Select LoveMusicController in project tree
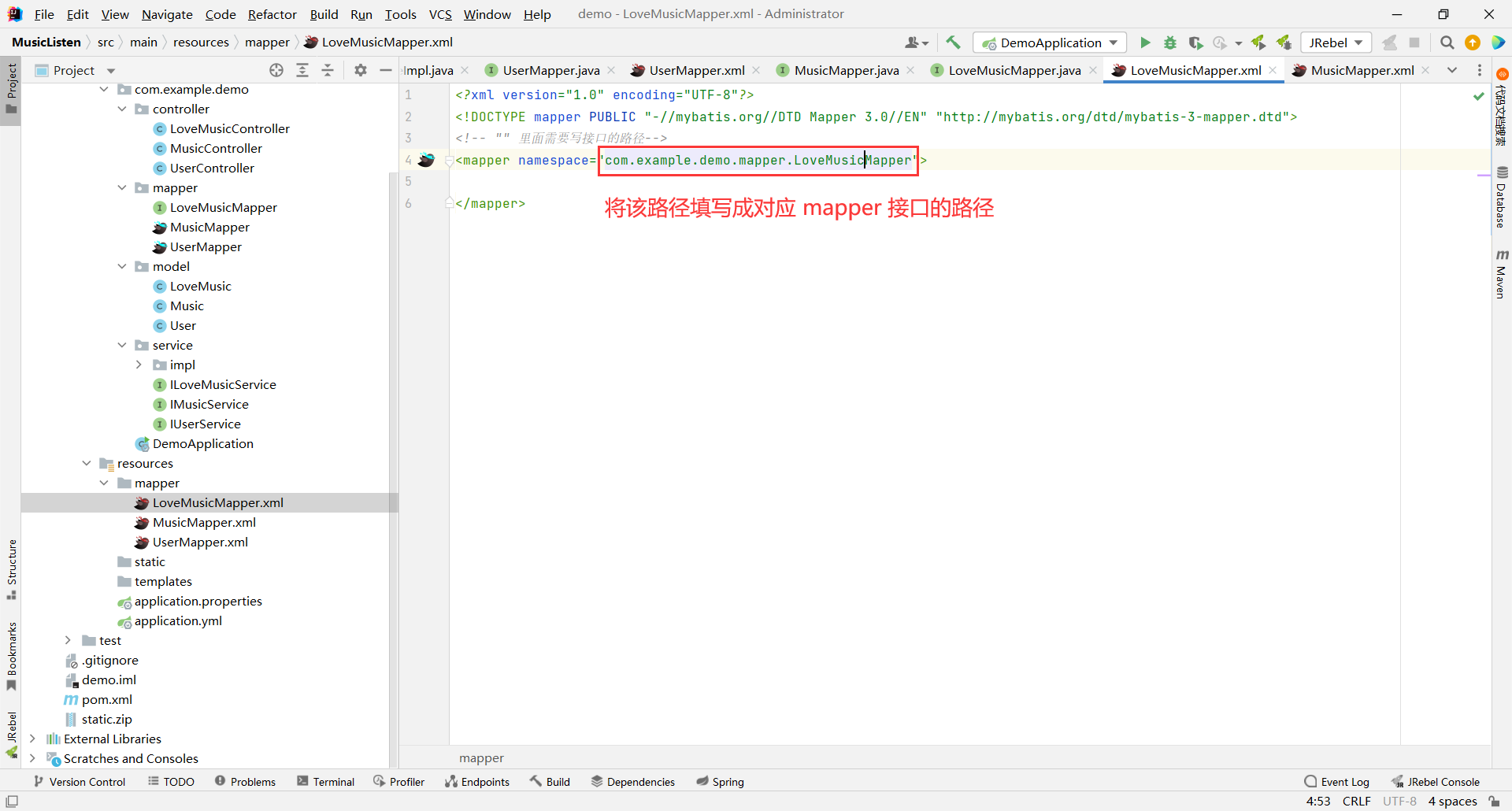This screenshot has width=1512, height=811. tap(229, 128)
